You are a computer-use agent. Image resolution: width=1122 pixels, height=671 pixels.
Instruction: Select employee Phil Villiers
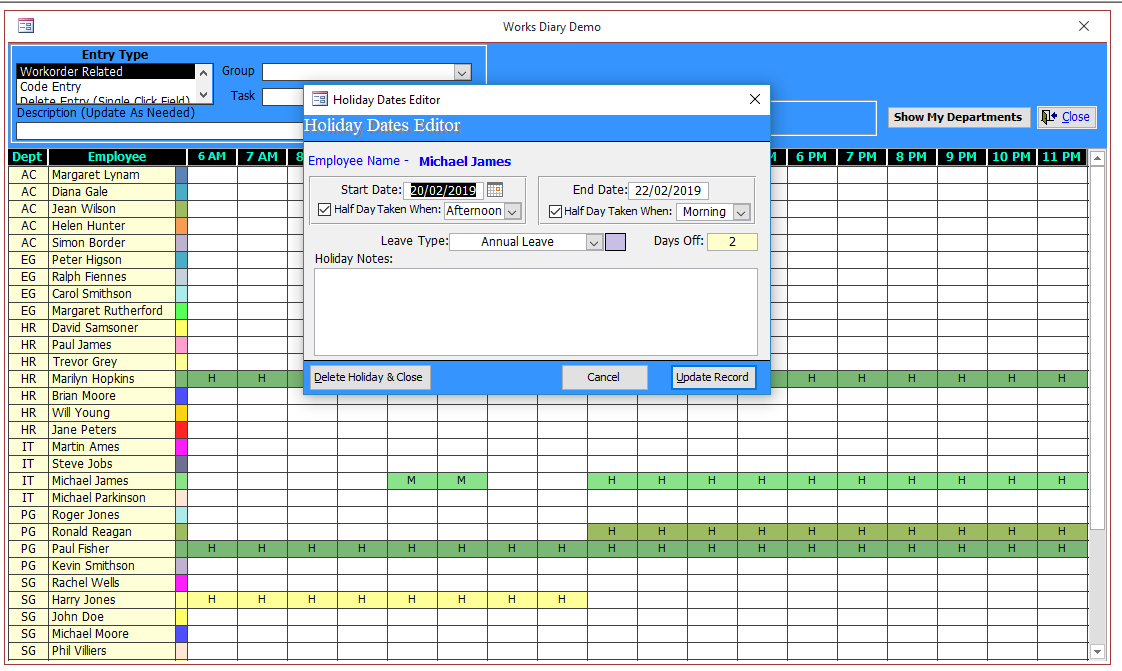click(112, 651)
